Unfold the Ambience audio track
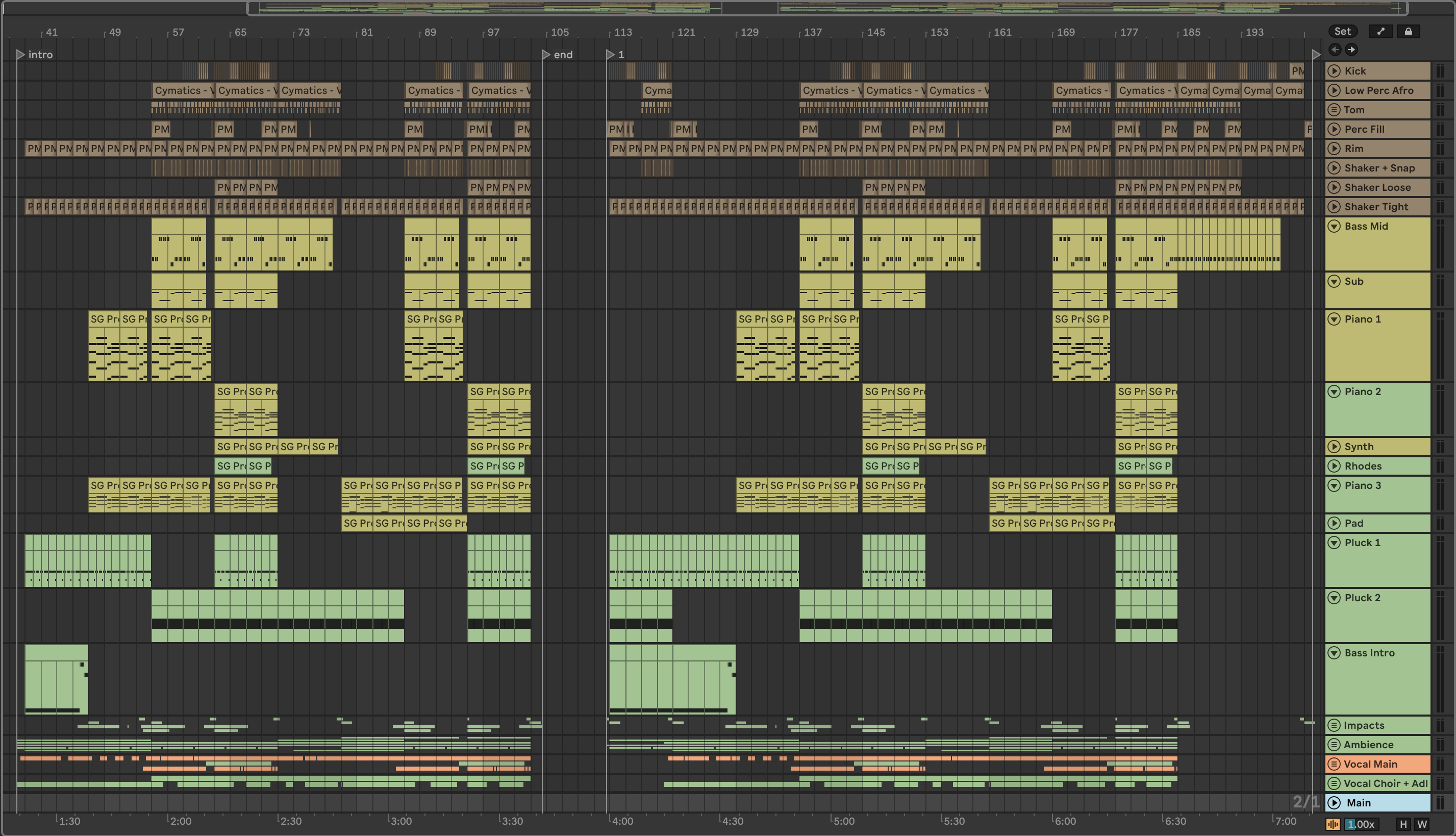Image resolution: width=1456 pixels, height=836 pixels. click(x=1335, y=745)
